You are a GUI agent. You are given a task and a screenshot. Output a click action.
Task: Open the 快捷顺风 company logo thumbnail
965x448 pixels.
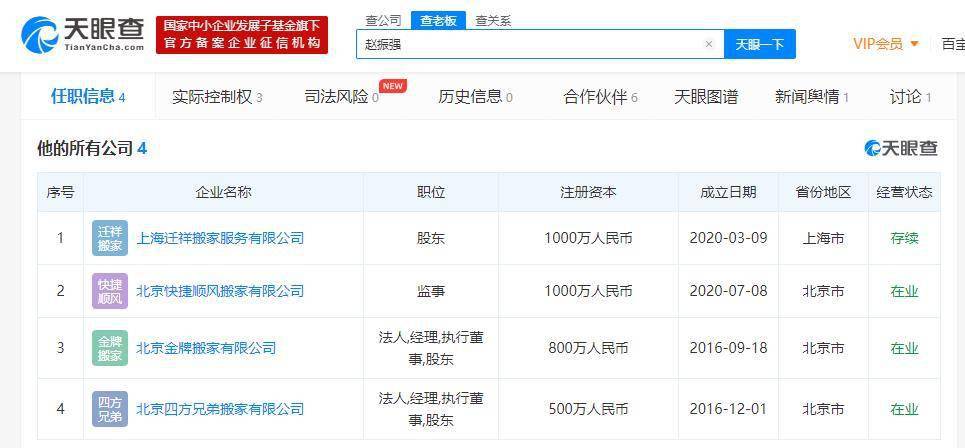[110, 291]
